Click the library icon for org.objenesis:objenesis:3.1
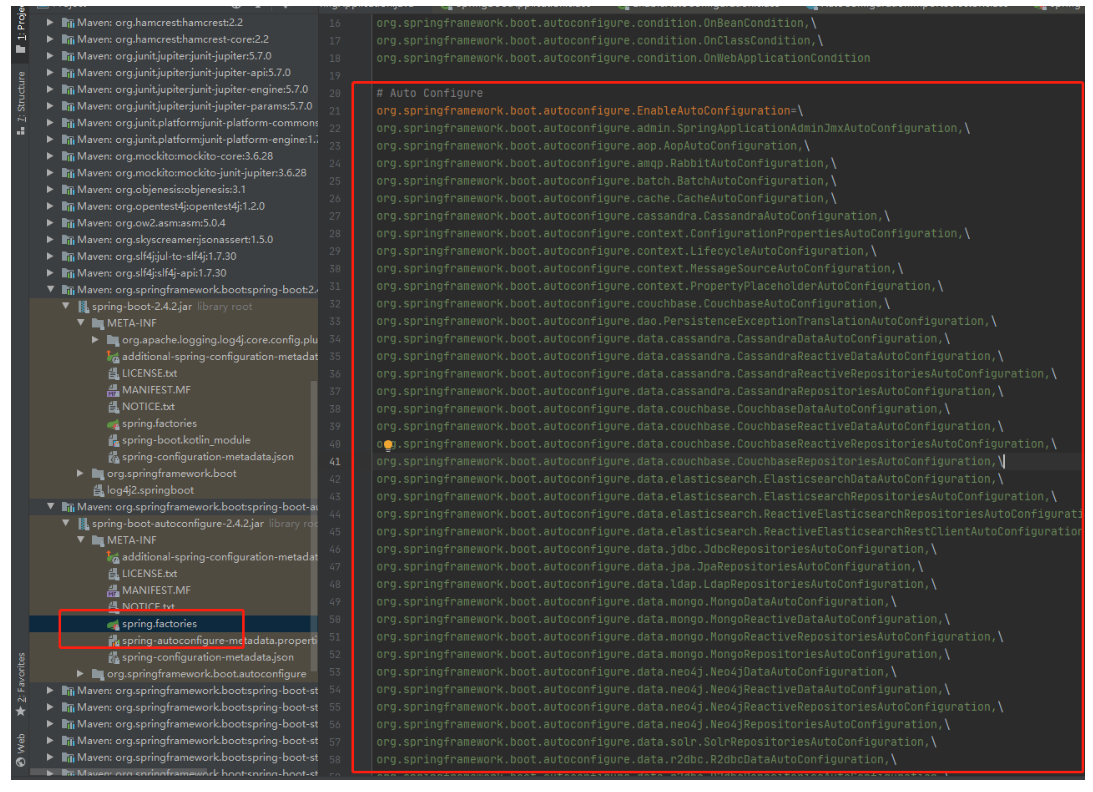The image size is (1093, 792). (x=68, y=190)
